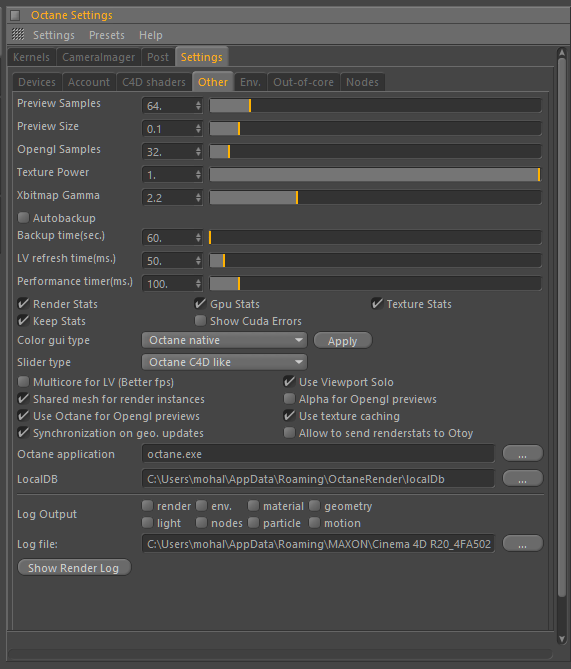The image size is (571, 669).
Task: Enable Show Cuda Errors checkbox
Action: coord(200,321)
